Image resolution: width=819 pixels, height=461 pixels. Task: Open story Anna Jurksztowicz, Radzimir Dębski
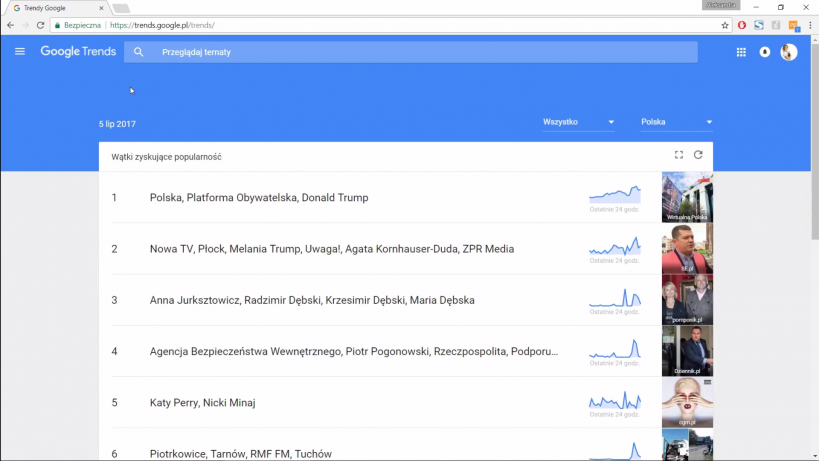pyautogui.click(x=312, y=300)
